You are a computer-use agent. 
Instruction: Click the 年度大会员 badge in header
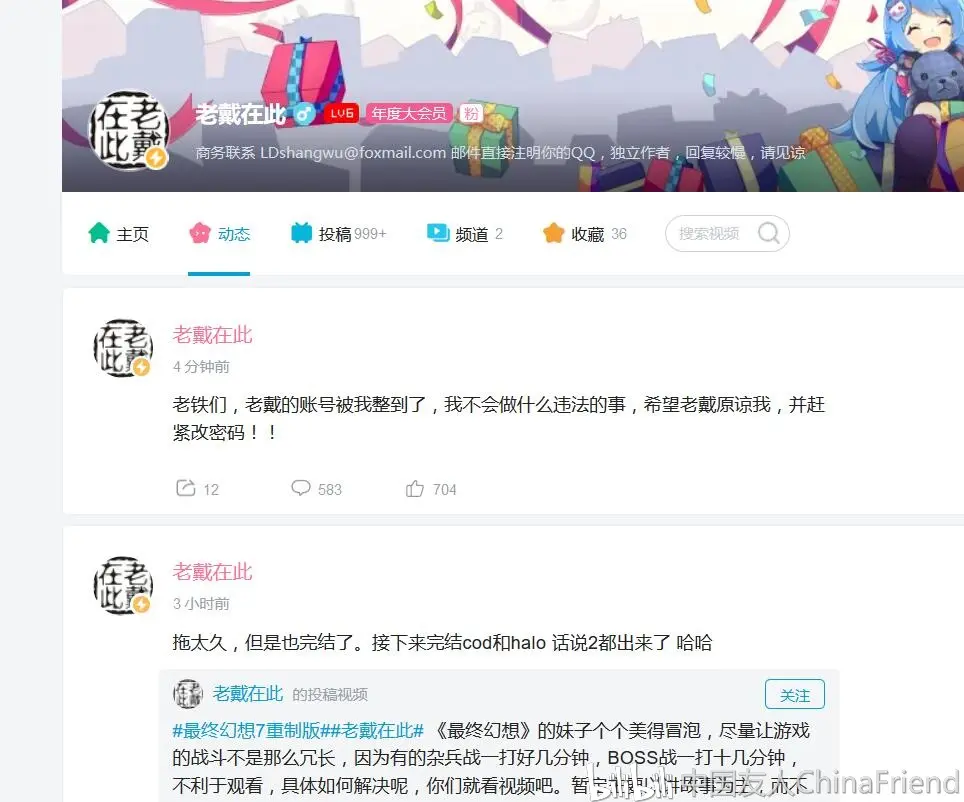[x=409, y=114]
